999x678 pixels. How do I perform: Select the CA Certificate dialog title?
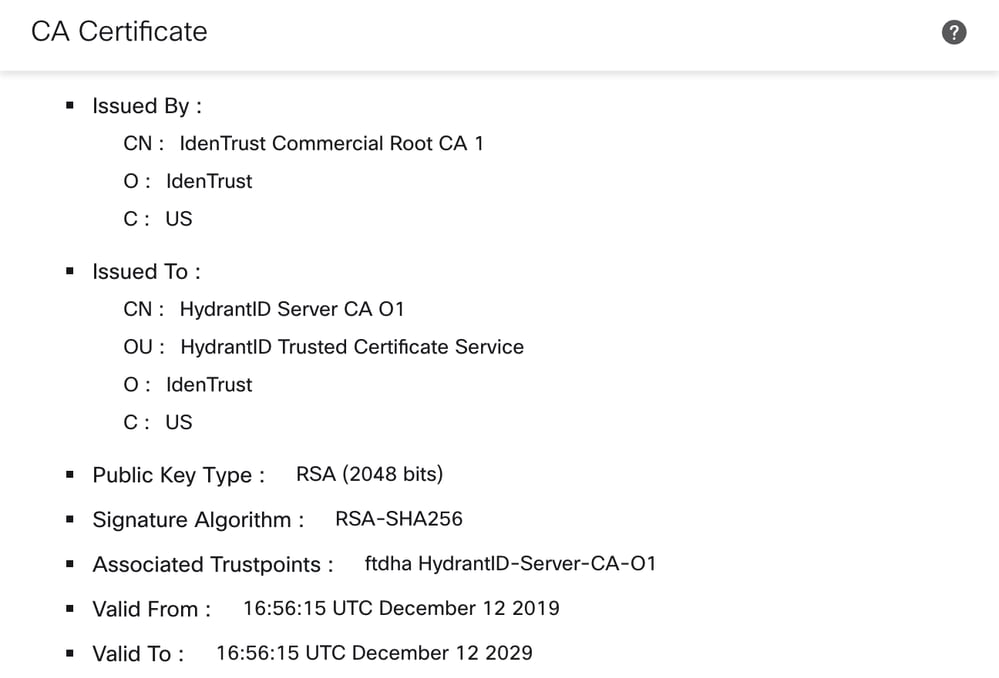[119, 32]
